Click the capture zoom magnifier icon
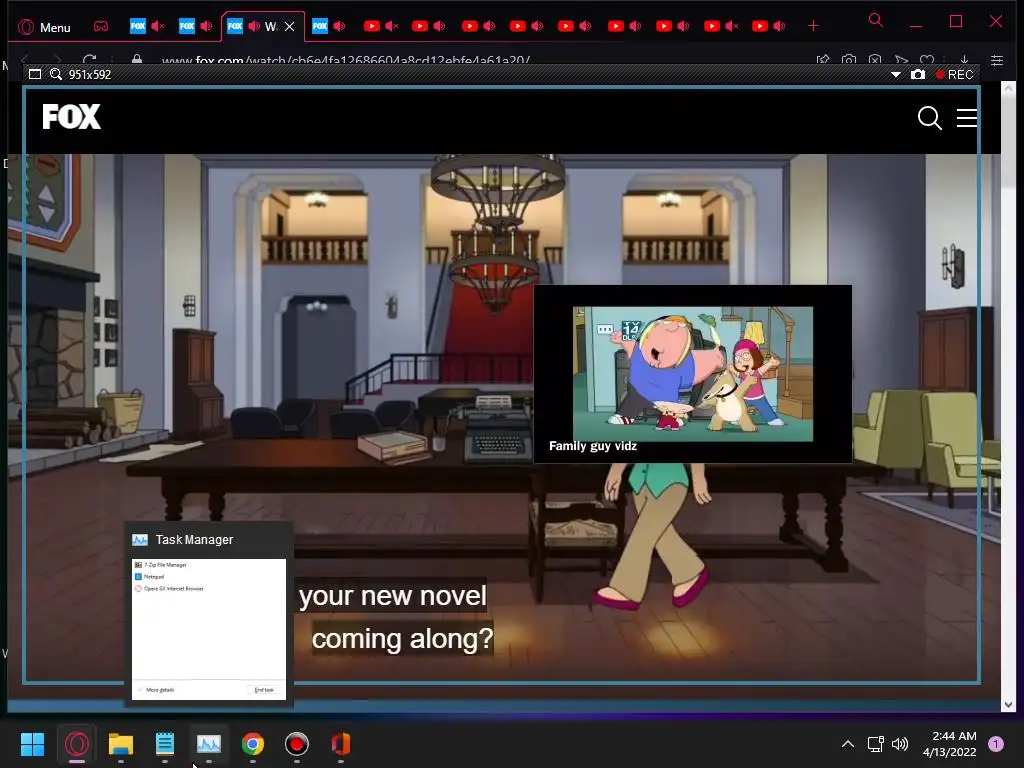The image size is (1024, 768). [x=56, y=74]
